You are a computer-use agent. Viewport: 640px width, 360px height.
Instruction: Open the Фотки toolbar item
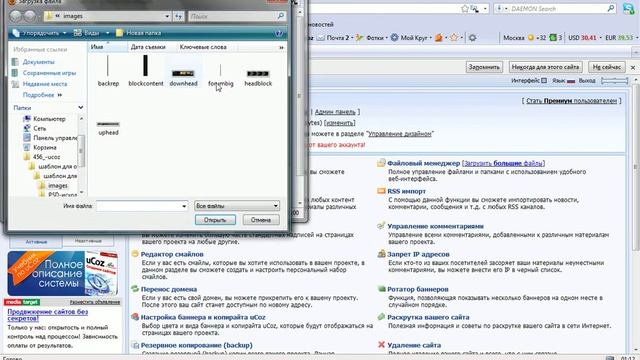(371, 38)
